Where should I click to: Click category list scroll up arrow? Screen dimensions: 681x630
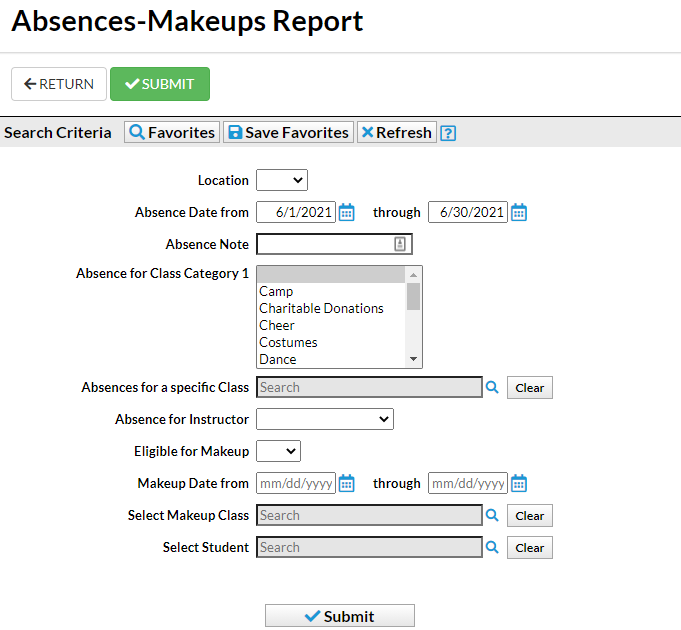413,275
